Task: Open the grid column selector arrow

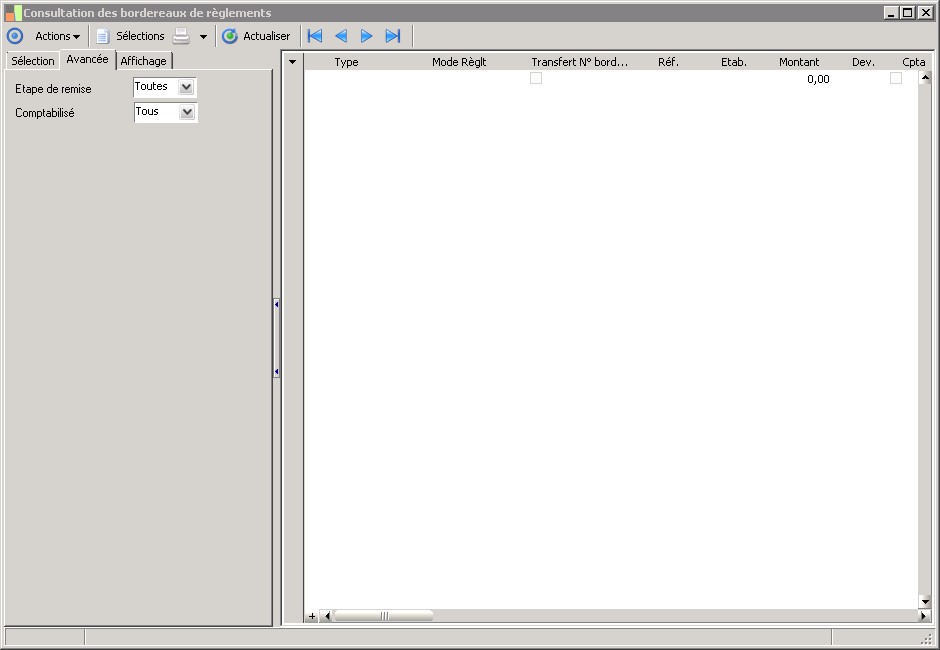Action: [x=293, y=62]
